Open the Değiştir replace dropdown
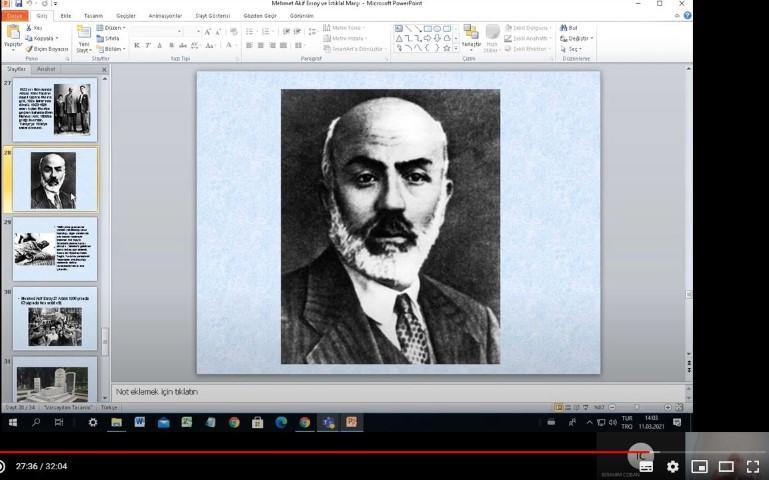769x480 pixels. pos(577,38)
